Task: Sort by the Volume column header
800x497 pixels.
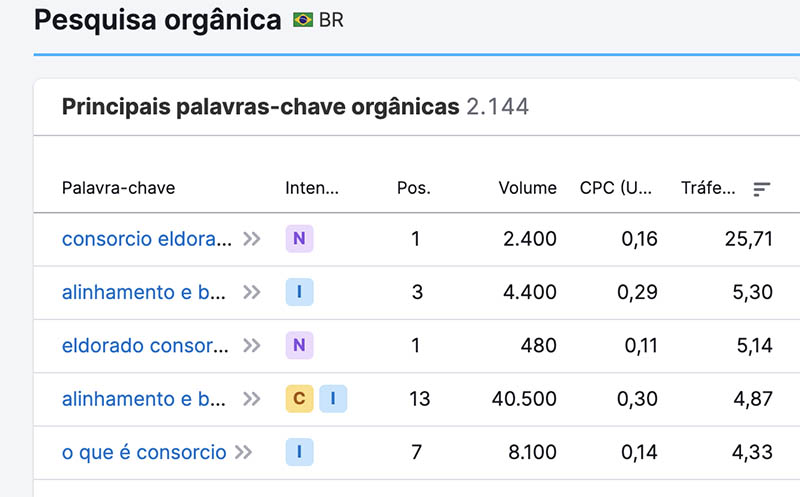Action: [527, 188]
